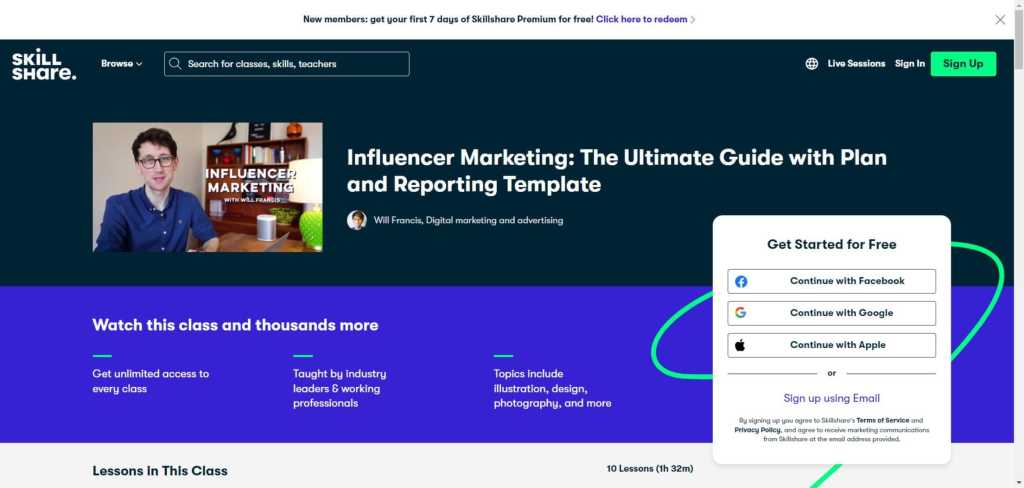The image size is (1024, 488).
Task: Open Live Sessions from the header
Action: [x=856, y=64]
